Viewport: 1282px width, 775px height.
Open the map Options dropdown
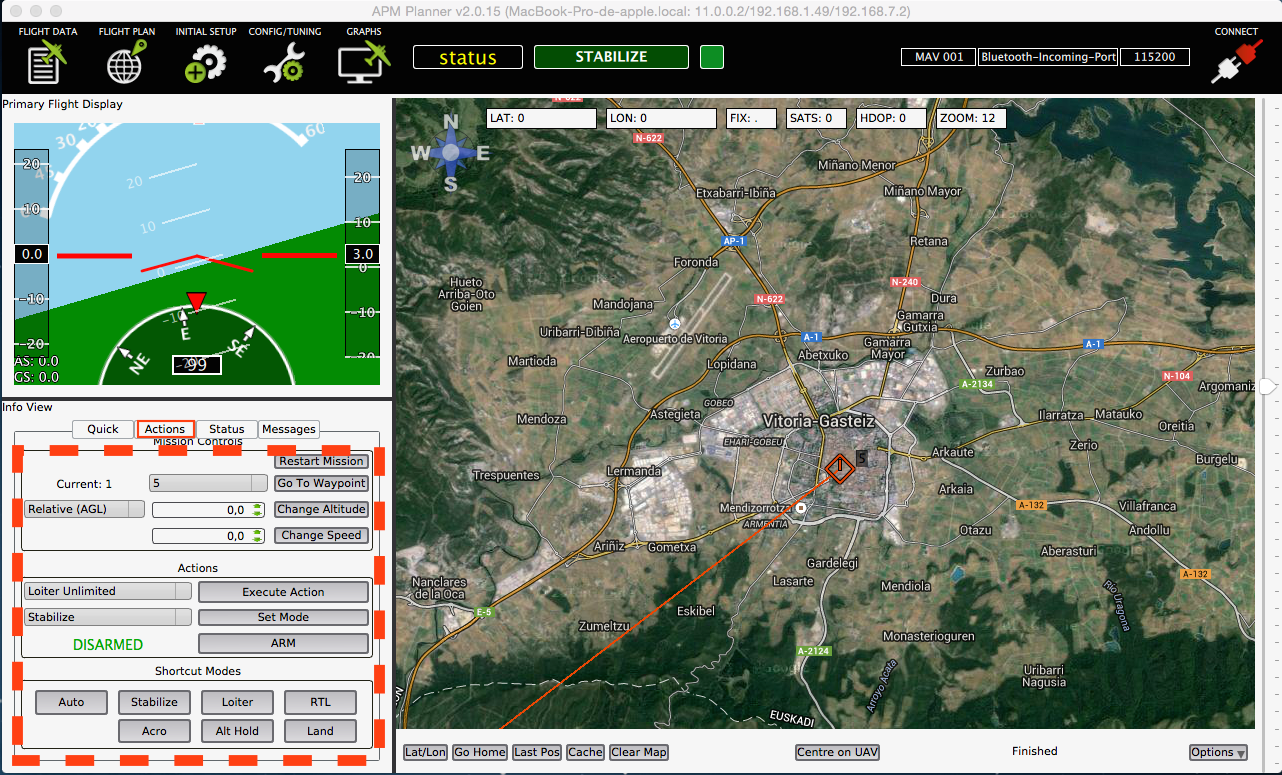1217,752
